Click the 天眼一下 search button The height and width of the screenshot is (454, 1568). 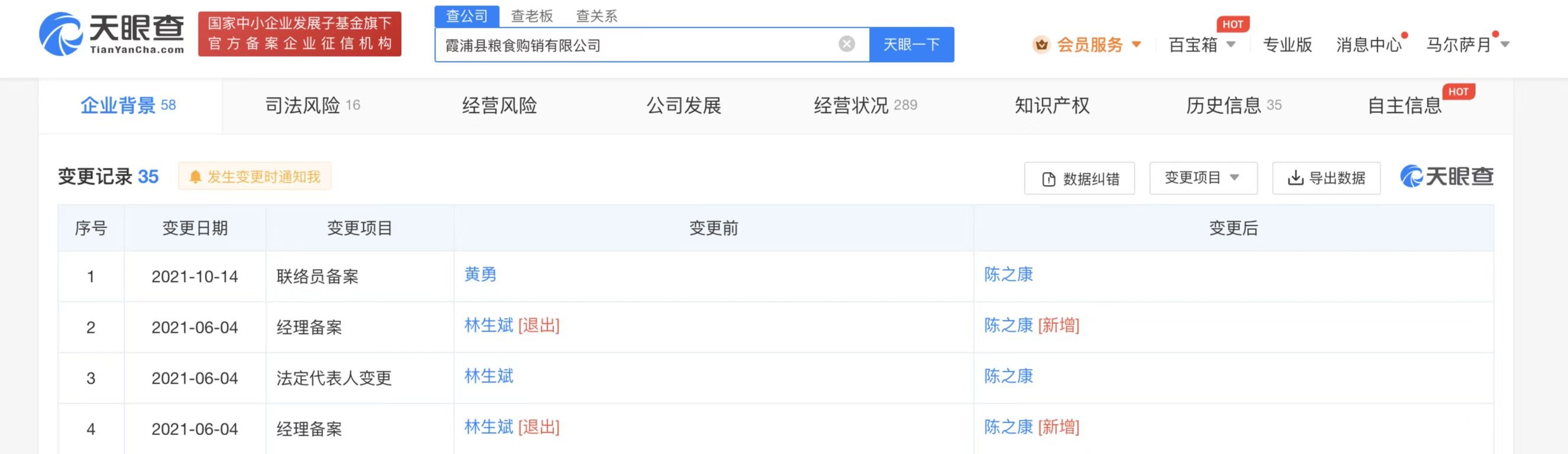click(911, 44)
